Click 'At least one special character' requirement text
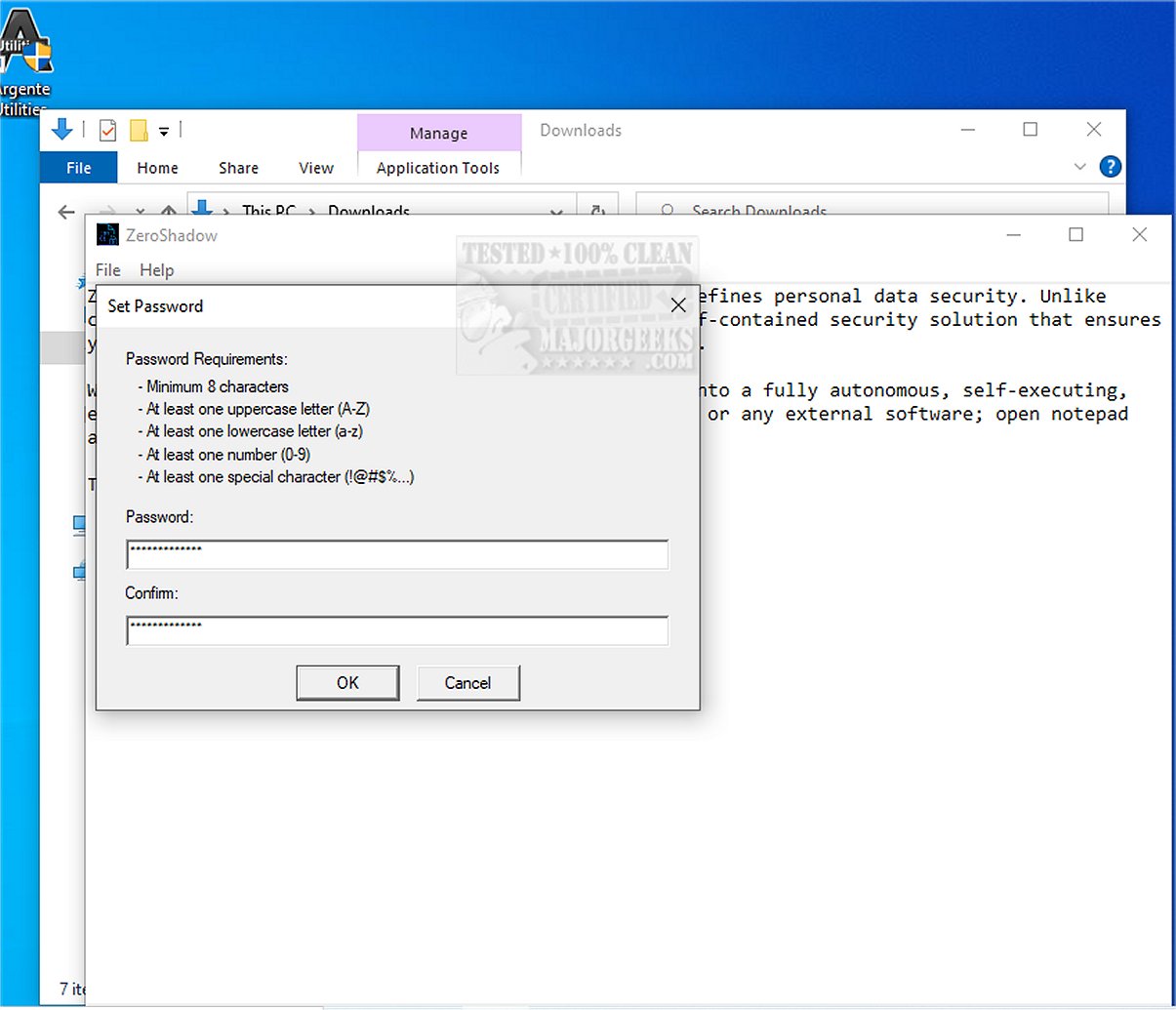The height and width of the screenshot is (1010, 1176). [x=276, y=477]
